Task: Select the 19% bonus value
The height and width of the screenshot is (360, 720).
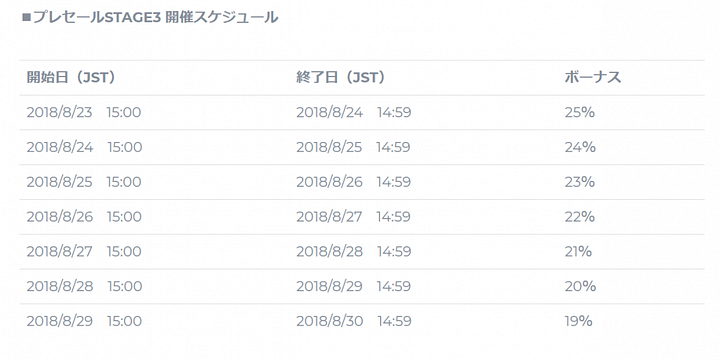Action: [x=579, y=321]
